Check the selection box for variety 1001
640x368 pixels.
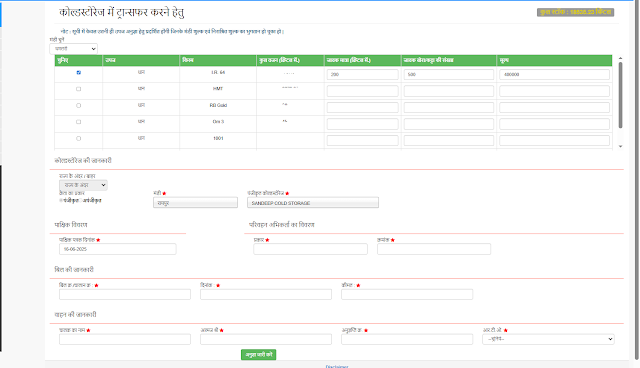click(79, 138)
